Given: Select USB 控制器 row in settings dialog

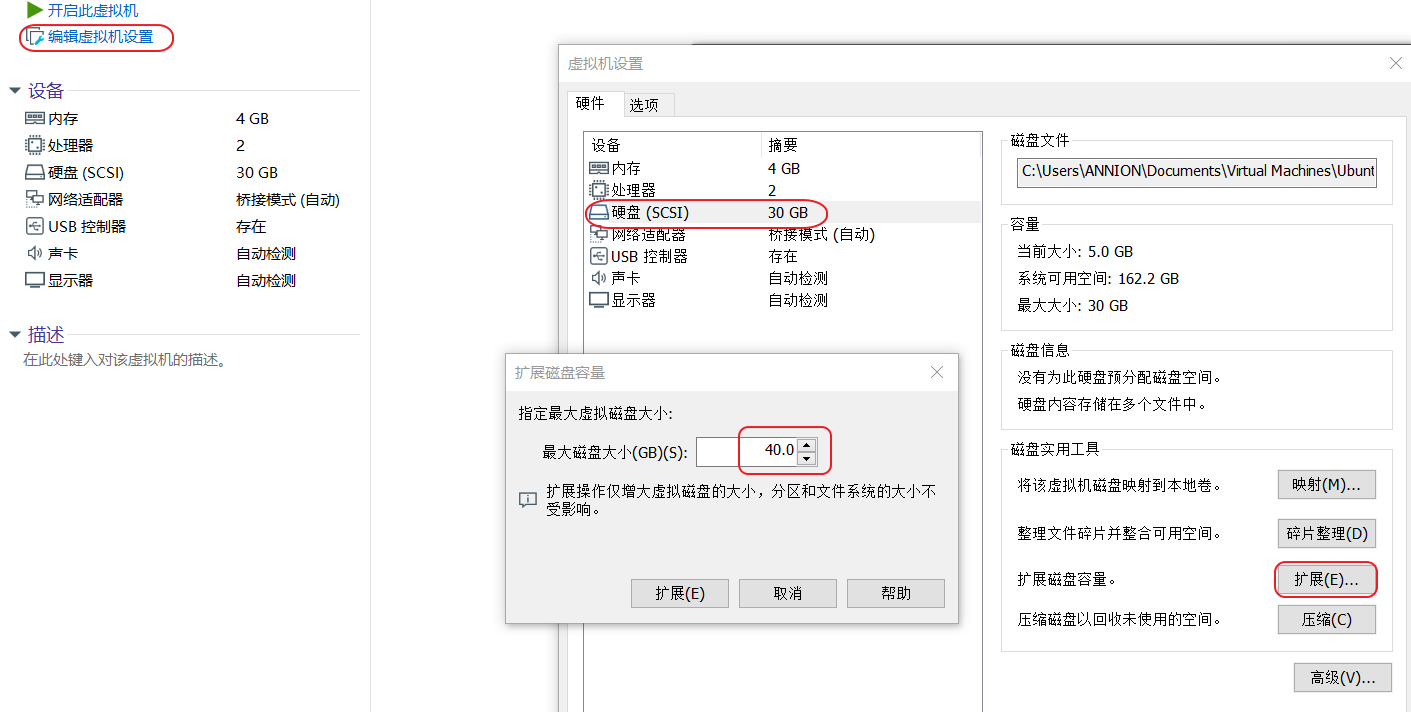Looking at the screenshot, I should [781, 256].
